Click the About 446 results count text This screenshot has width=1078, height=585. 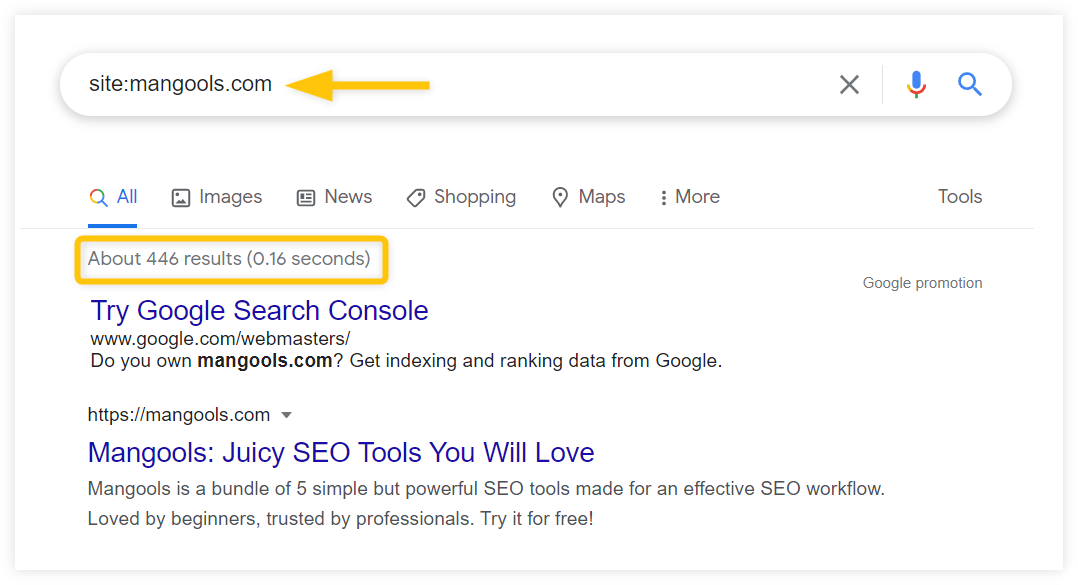[229, 259]
